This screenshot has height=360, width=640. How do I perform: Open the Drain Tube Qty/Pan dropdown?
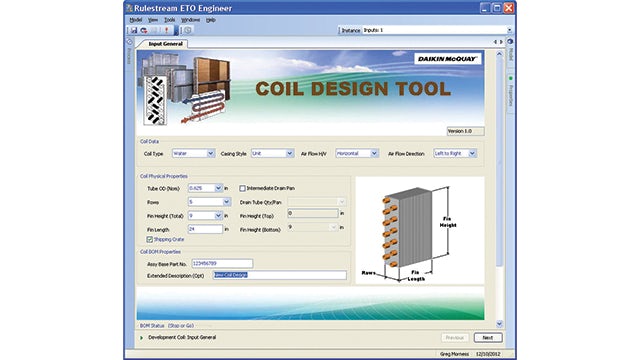pyautogui.click(x=342, y=202)
